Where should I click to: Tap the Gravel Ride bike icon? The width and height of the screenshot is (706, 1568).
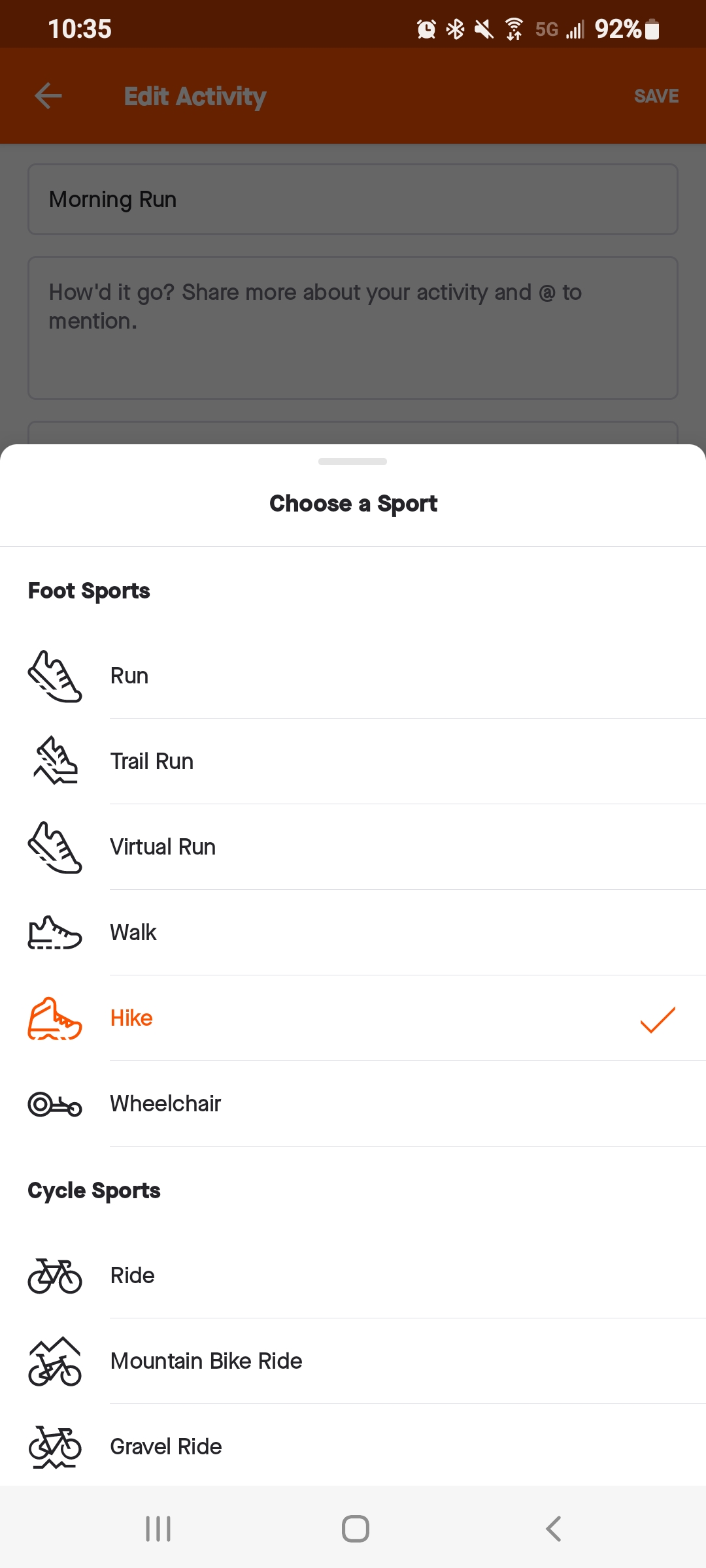[x=55, y=1446]
